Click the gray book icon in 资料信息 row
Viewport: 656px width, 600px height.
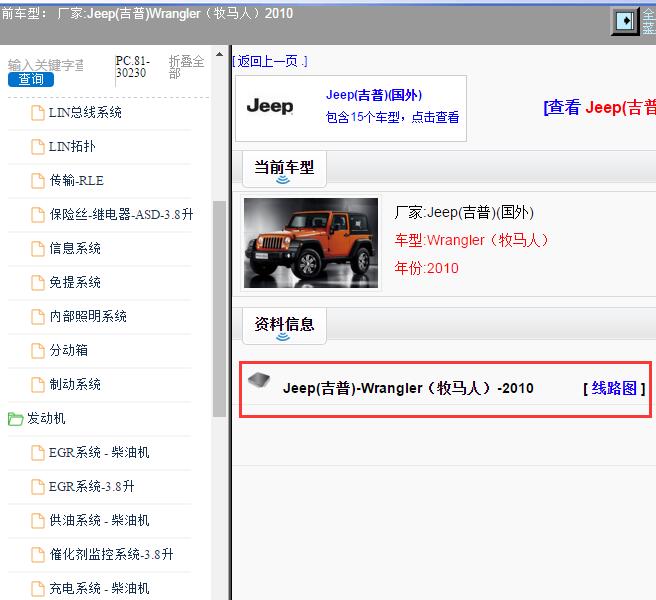[259, 380]
